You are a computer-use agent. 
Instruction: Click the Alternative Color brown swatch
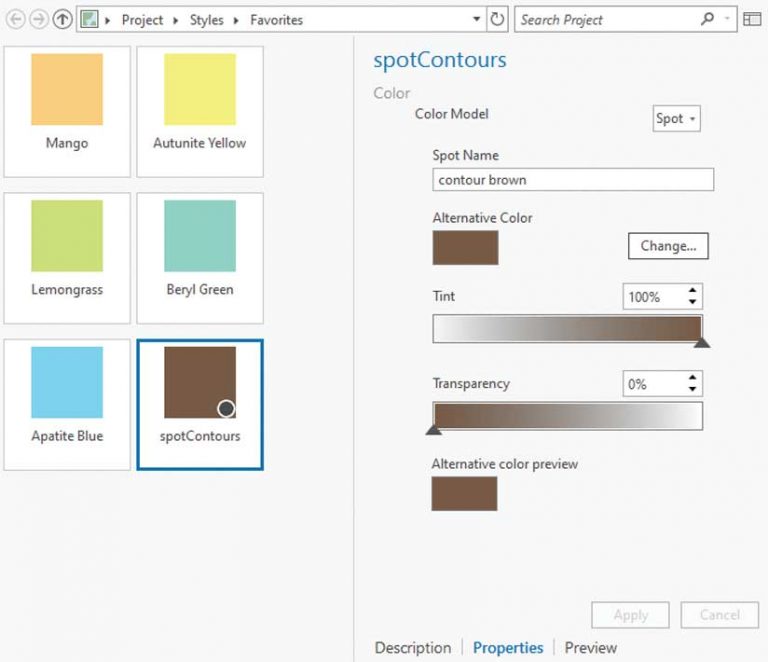pos(465,248)
